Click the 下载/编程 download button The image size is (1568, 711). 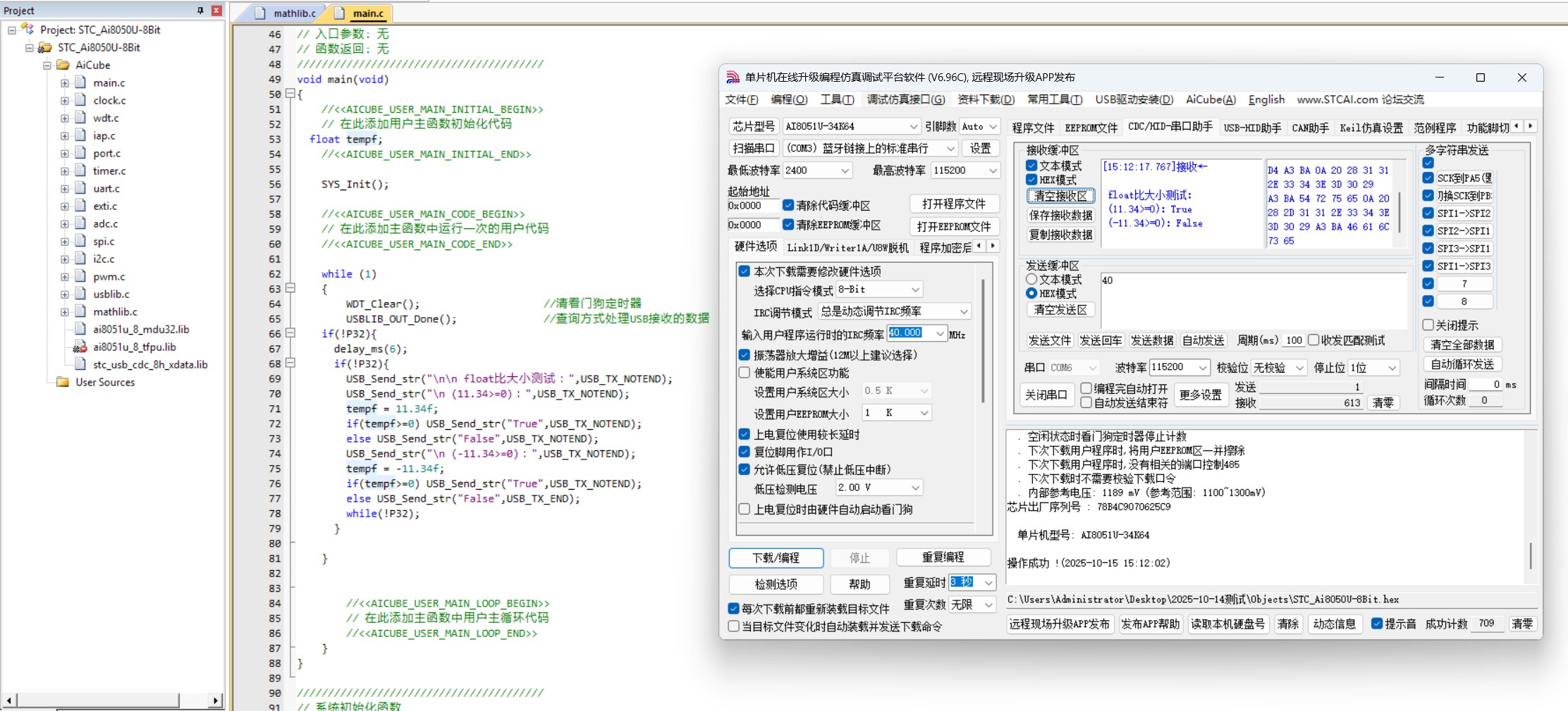pos(776,557)
